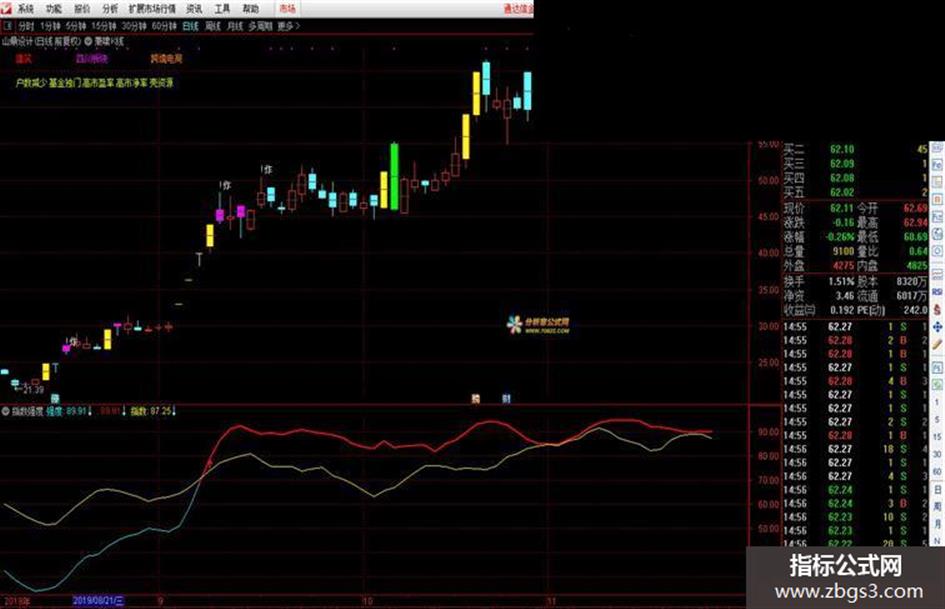
Task: Click the 股本 value 8320万
Action: click(912, 282)
